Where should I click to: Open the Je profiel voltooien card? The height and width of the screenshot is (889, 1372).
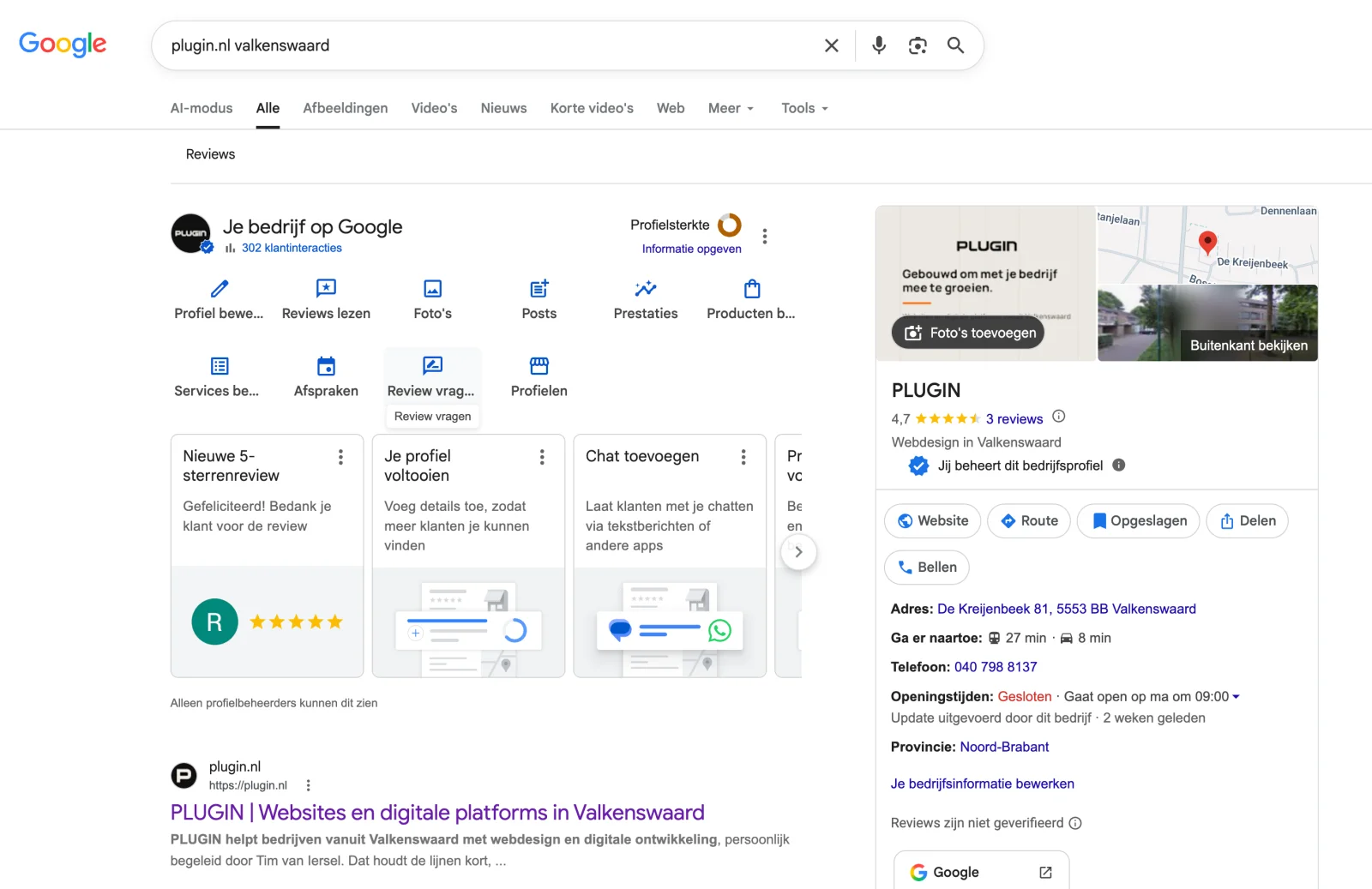point(468,556)
